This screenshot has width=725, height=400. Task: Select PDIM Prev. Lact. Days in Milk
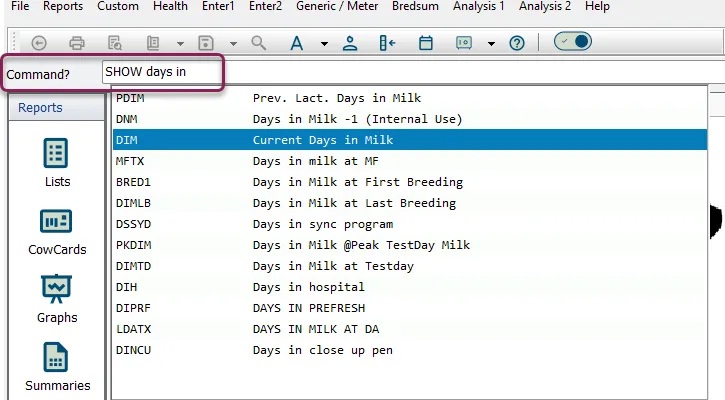coord(410,98)
